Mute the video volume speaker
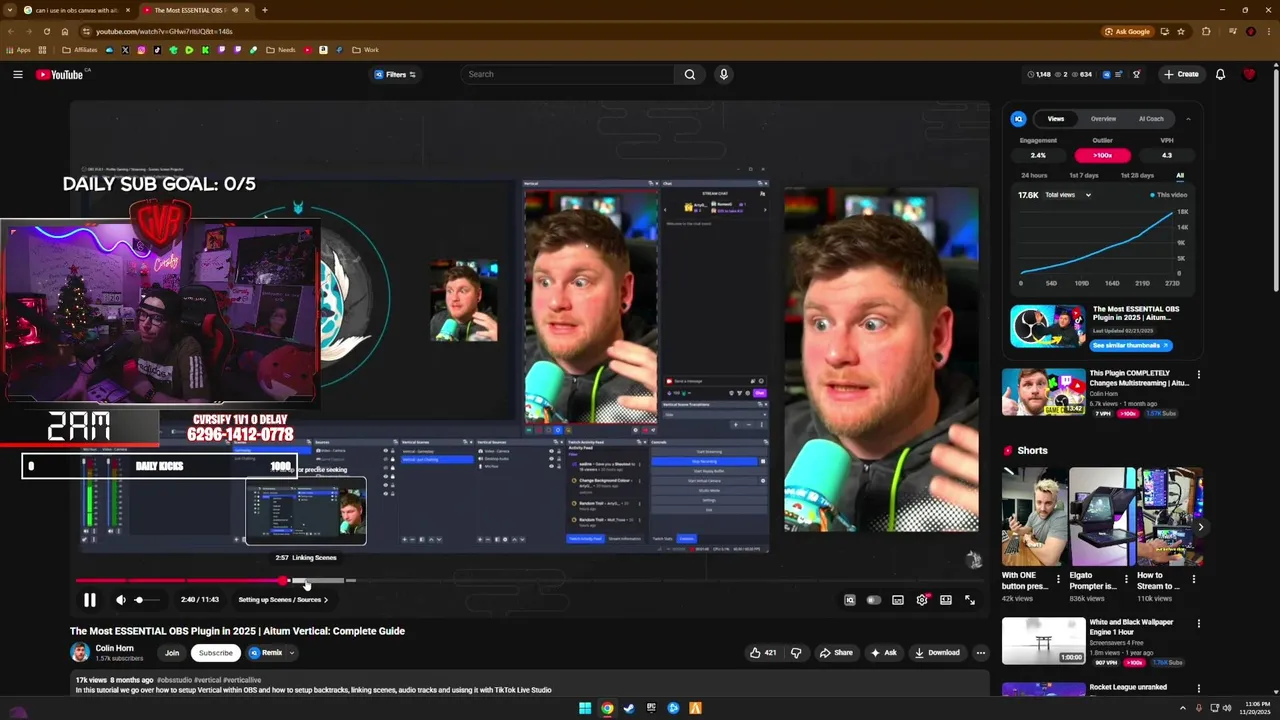 (x=121, y=600)
